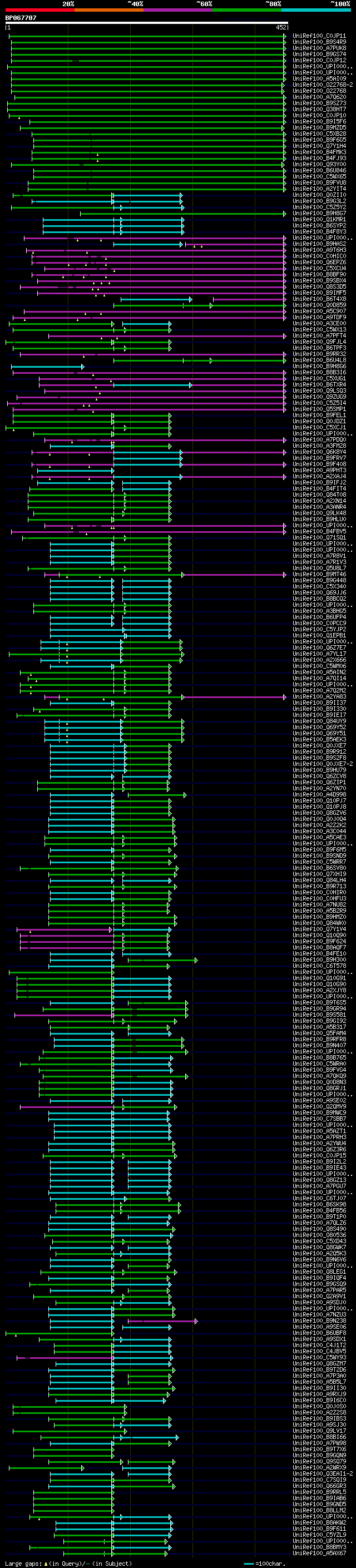Screen dimensions: 356x1568
Task: Click the orange ~40% identity color swatch
Action: (109, 10)
